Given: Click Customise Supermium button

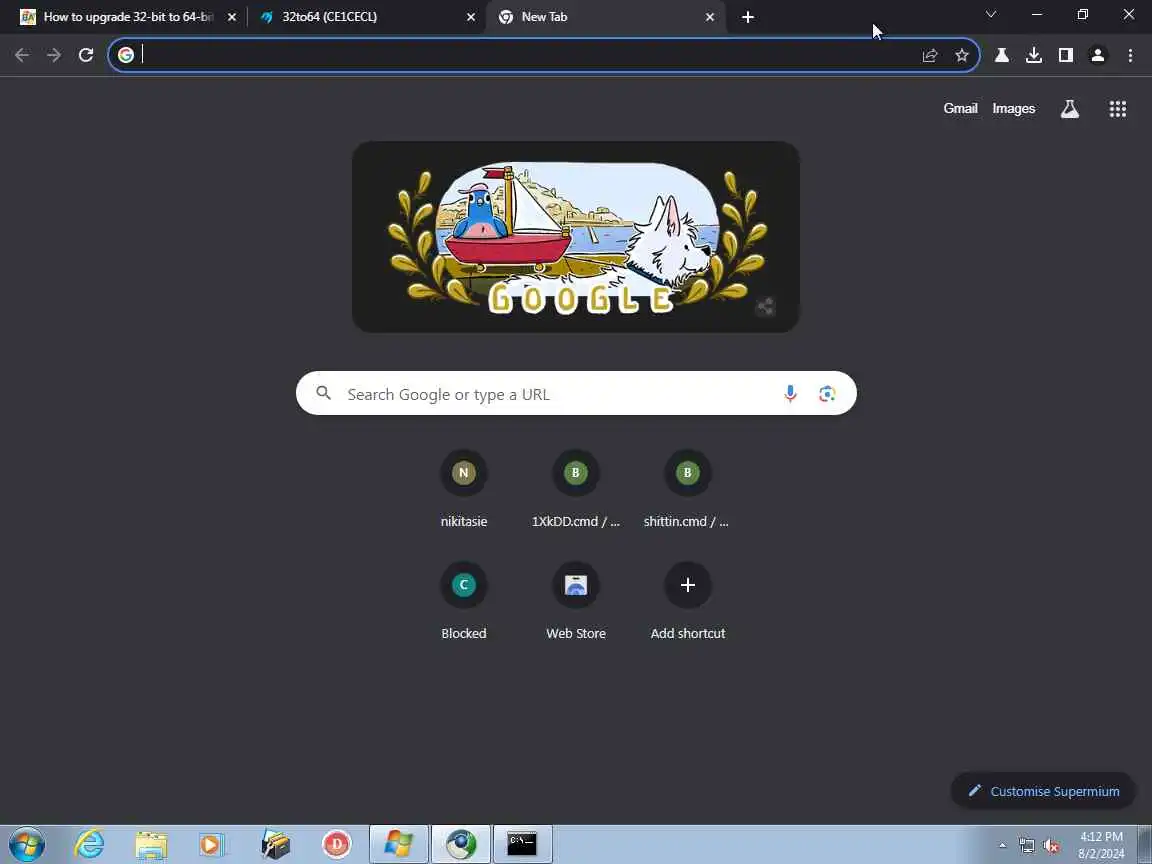Looking at the screenshot, I should pos(1043,791).
